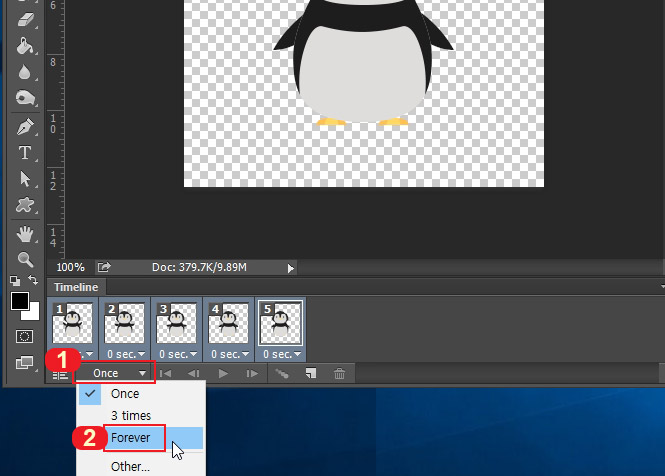Select the Paint Bucket tool
Screen dimensions: 665x476
[25, 46]
